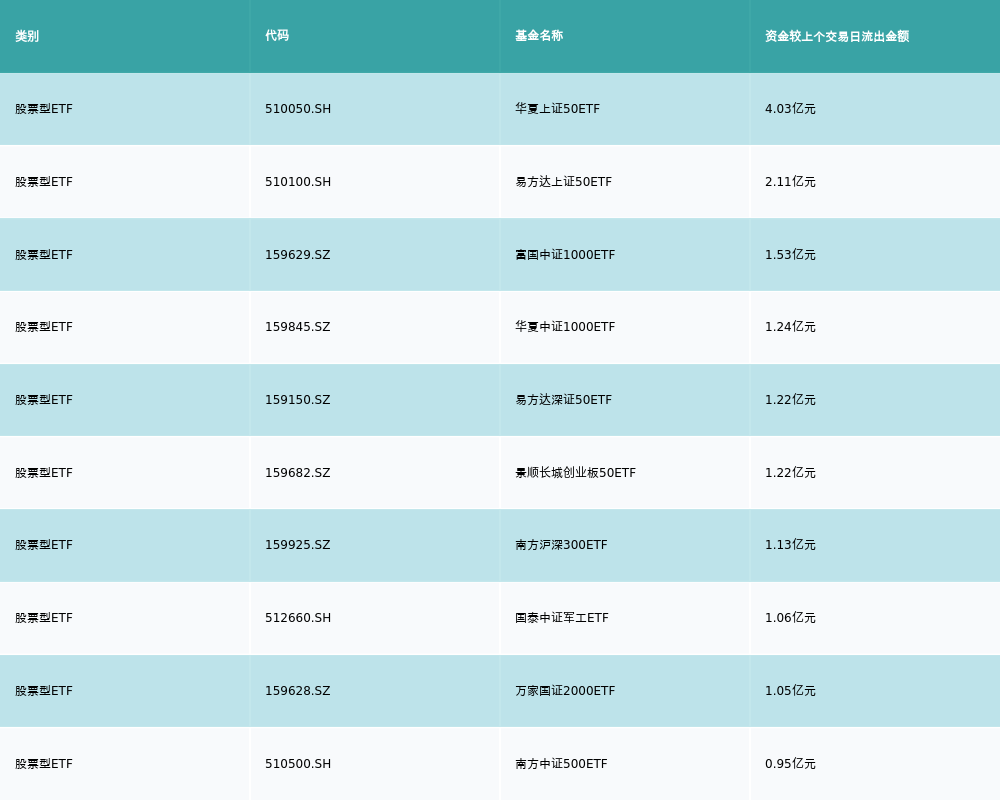The height and width of the screenshot is (800, 1000).
Task: Click 股票型ETF in the 510050.SH row
Action: click(44, 109)
